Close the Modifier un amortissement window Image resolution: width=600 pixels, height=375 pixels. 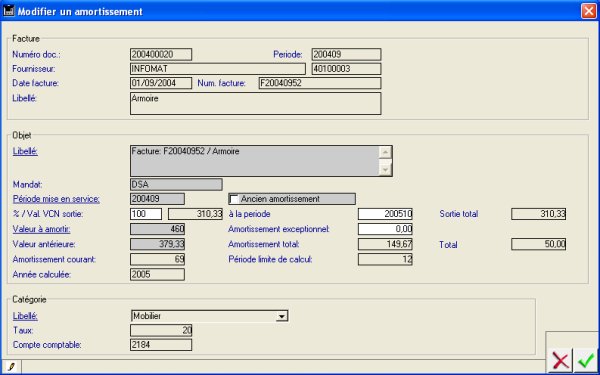click(x=589, y=11)
